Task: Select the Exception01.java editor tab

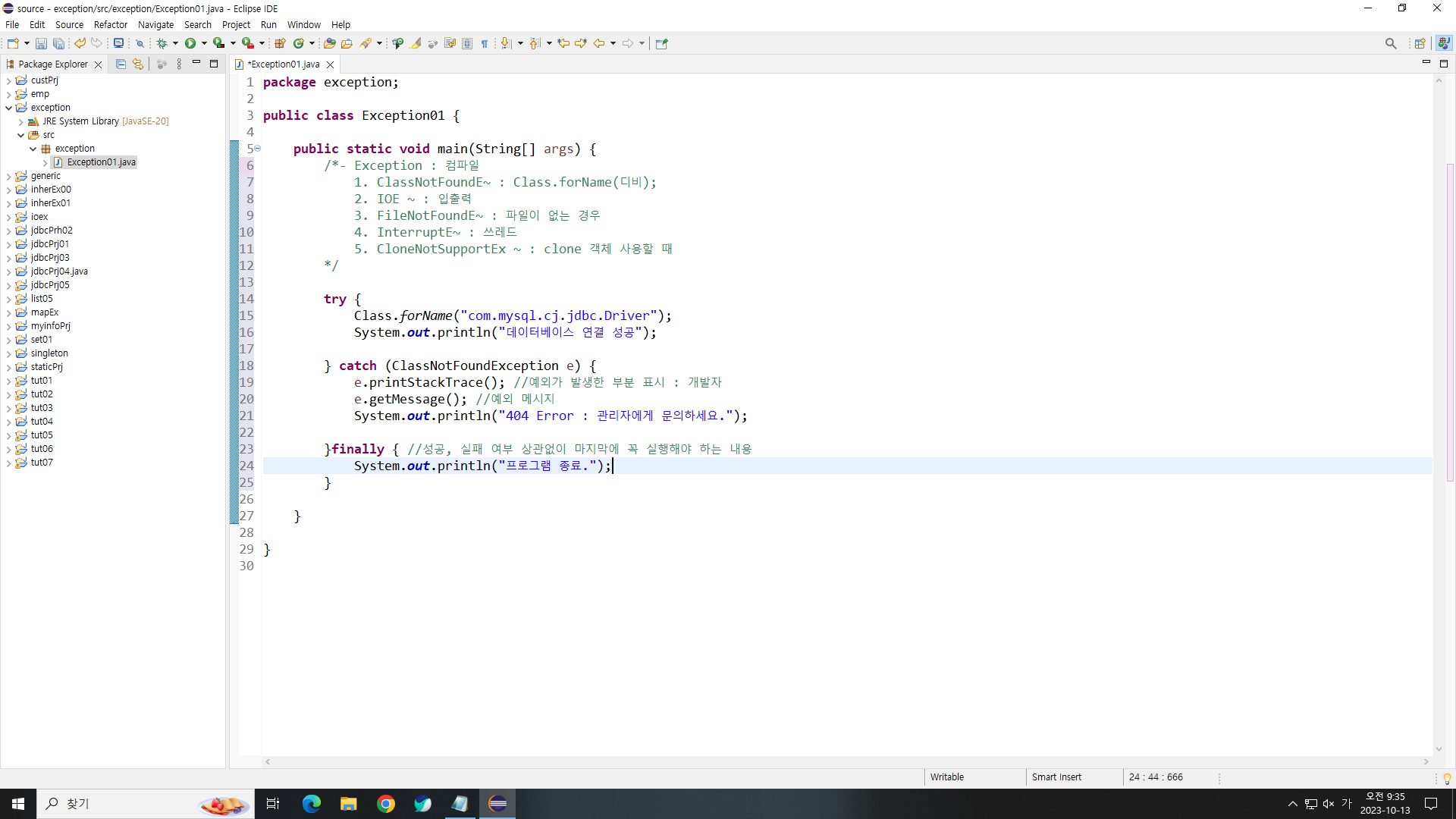Action: click(x=283, y=64)
